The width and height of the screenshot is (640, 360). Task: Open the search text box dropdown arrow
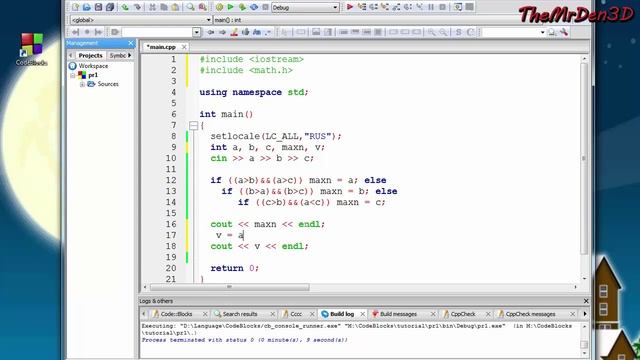[x=196, y=32]
